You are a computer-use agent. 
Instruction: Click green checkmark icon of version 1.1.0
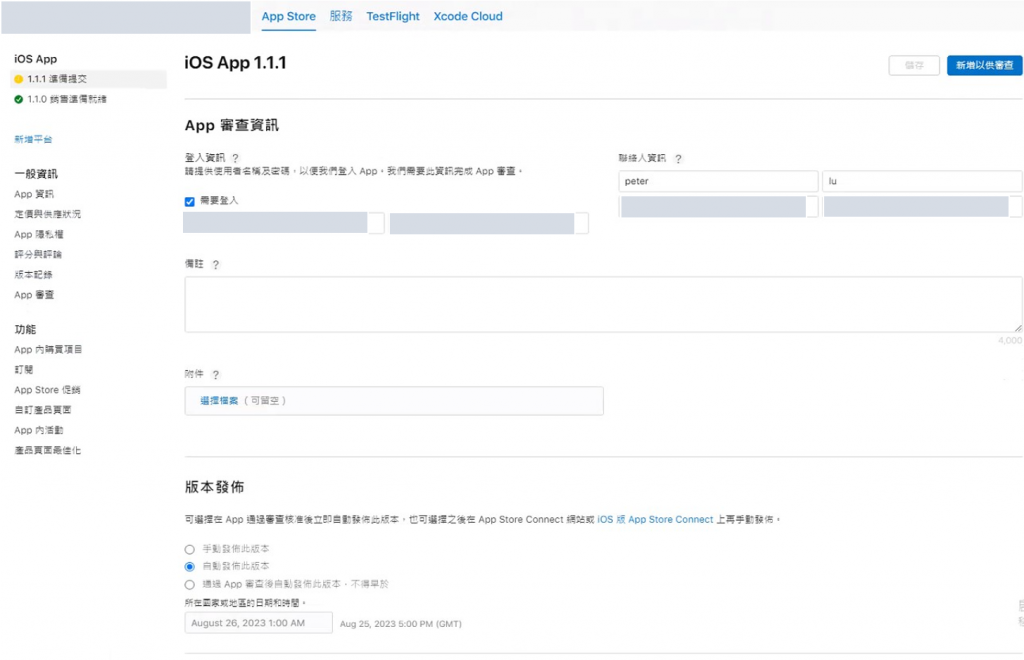coord(18,99)
